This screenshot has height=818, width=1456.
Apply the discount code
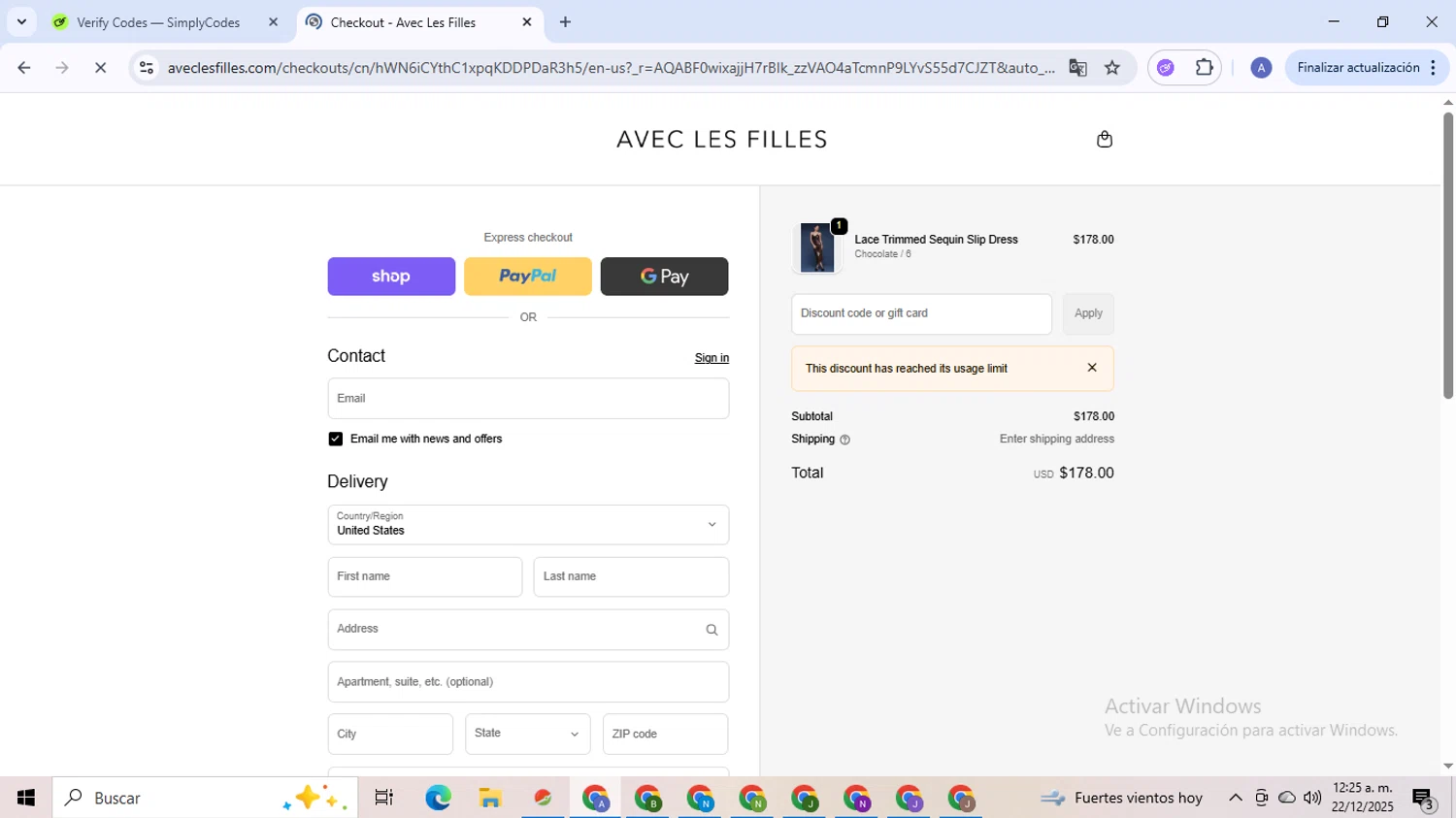[1088, 314]
